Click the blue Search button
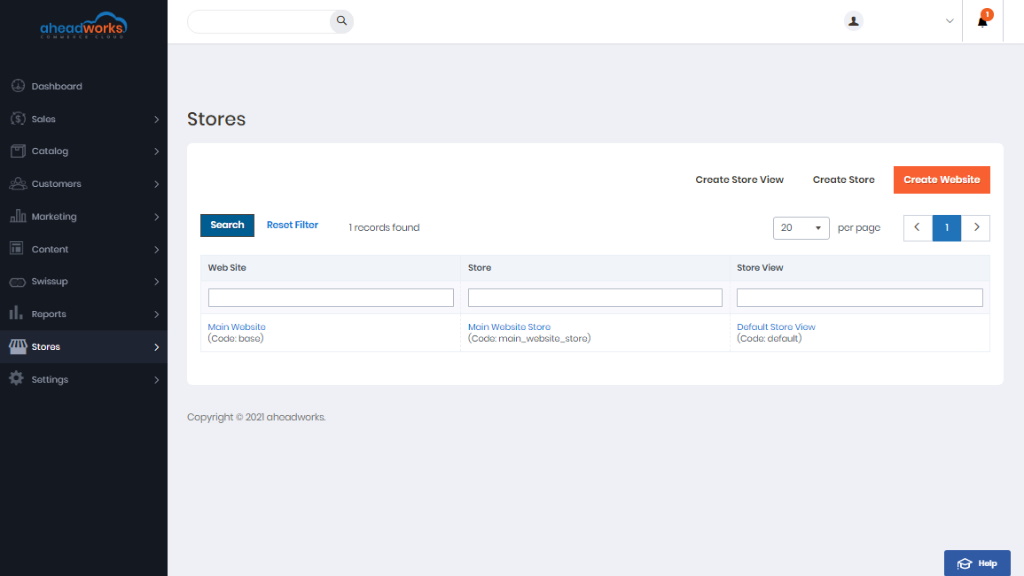Viewport: 1024px width, 576px height. pos(227,225)
